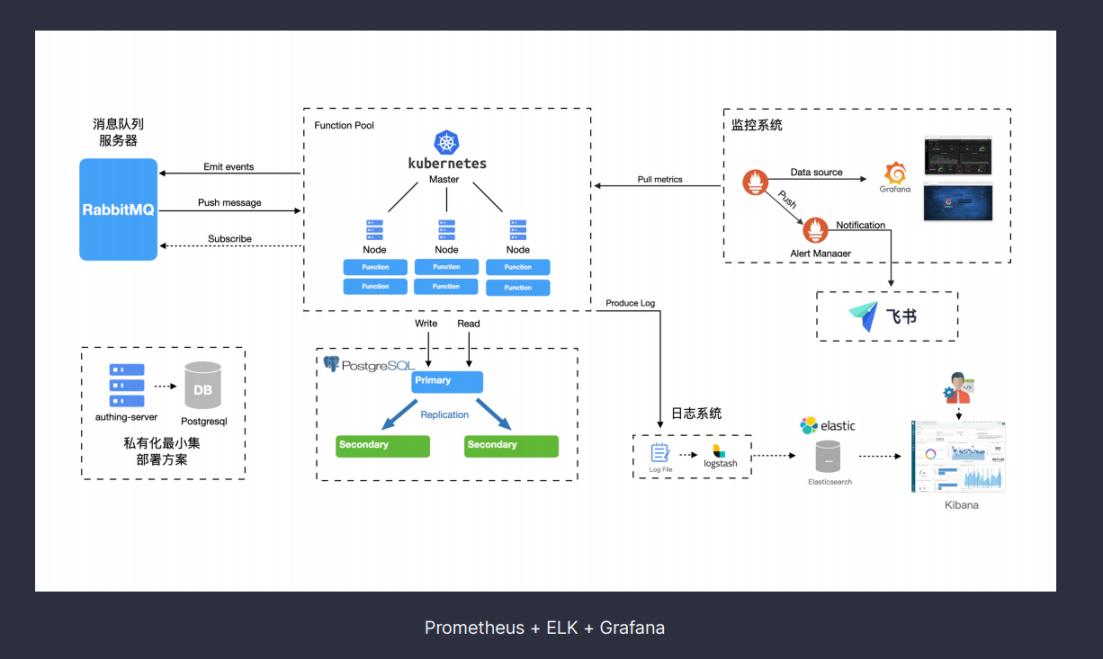The height and width of the screenshot is (659, 1103).
Task: Click the Prometheus flame icon in monitoring system
Action: tap(754, 182)
